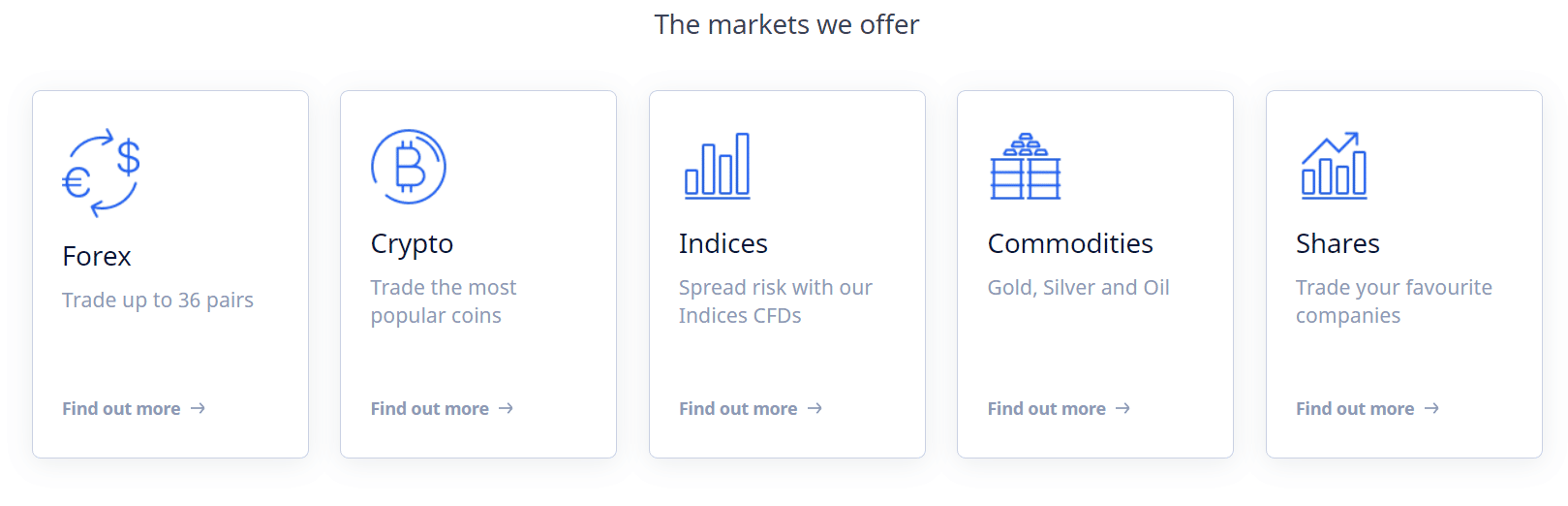Viewport: 1568px width, 506px height.
Task: Click the "Trade up to 36 pairs" description
Action: click(x=158, y=300)
